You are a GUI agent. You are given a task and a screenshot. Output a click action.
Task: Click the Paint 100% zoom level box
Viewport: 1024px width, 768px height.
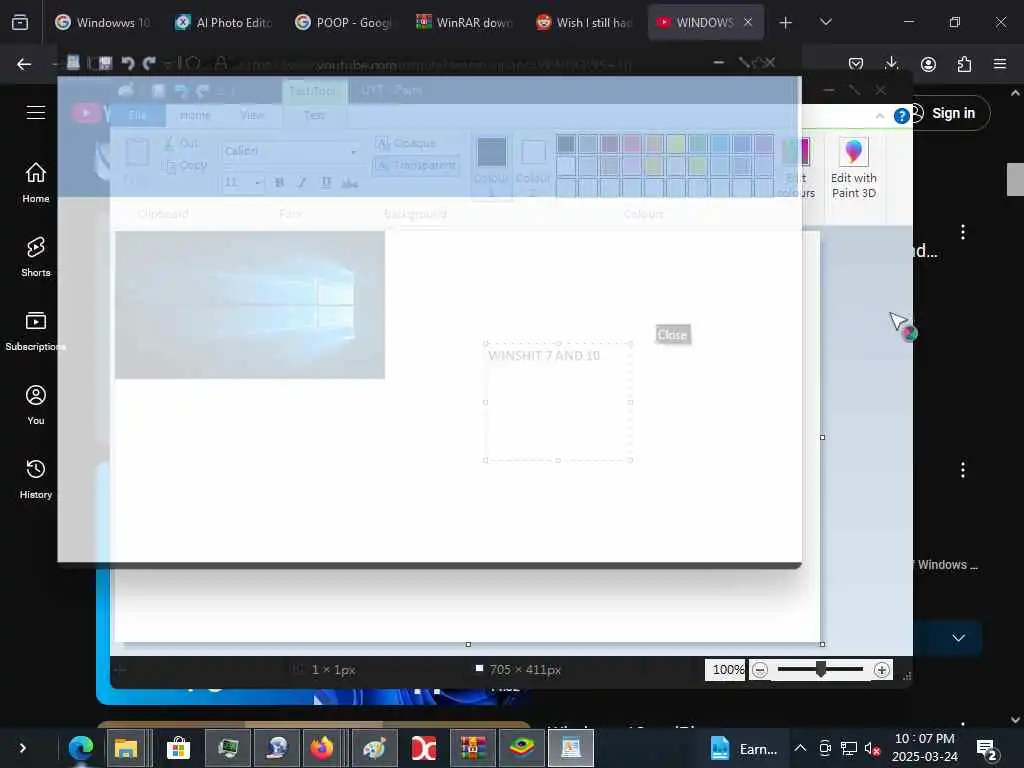[x=725, y=669]
